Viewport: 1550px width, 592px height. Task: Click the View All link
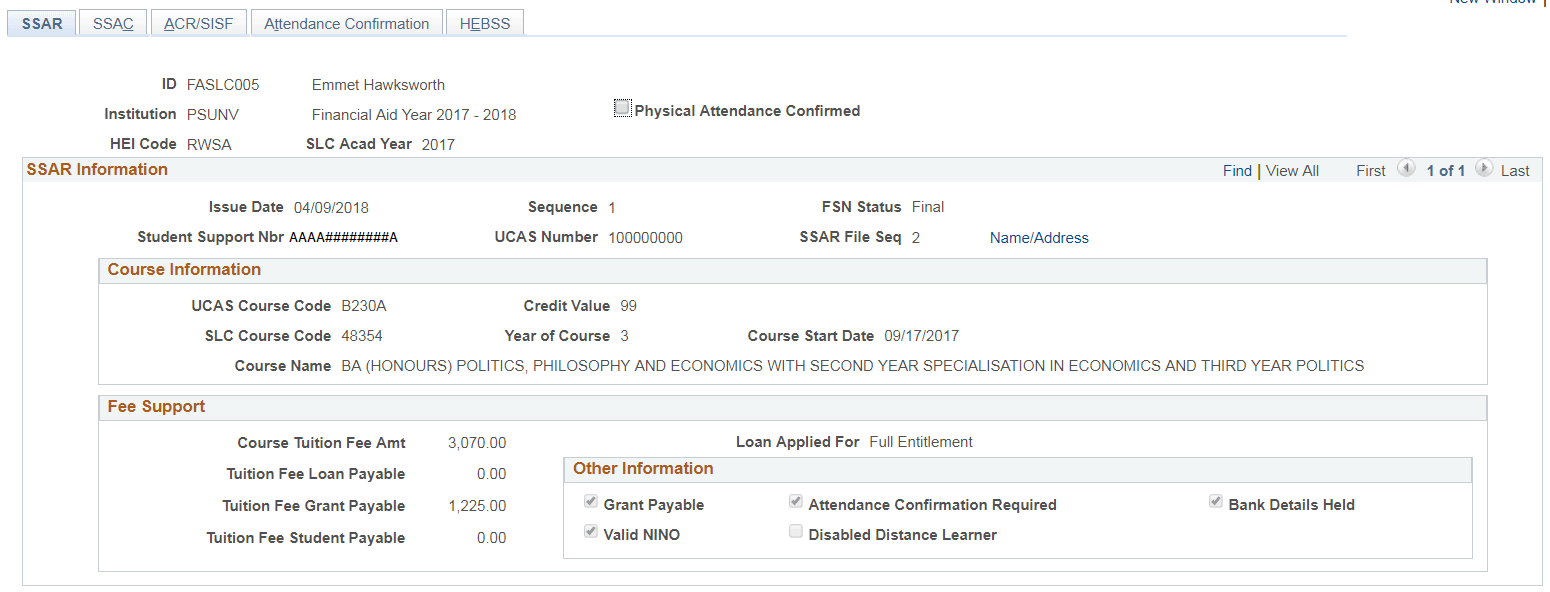pyautogui.click(x=1291, y=170)
